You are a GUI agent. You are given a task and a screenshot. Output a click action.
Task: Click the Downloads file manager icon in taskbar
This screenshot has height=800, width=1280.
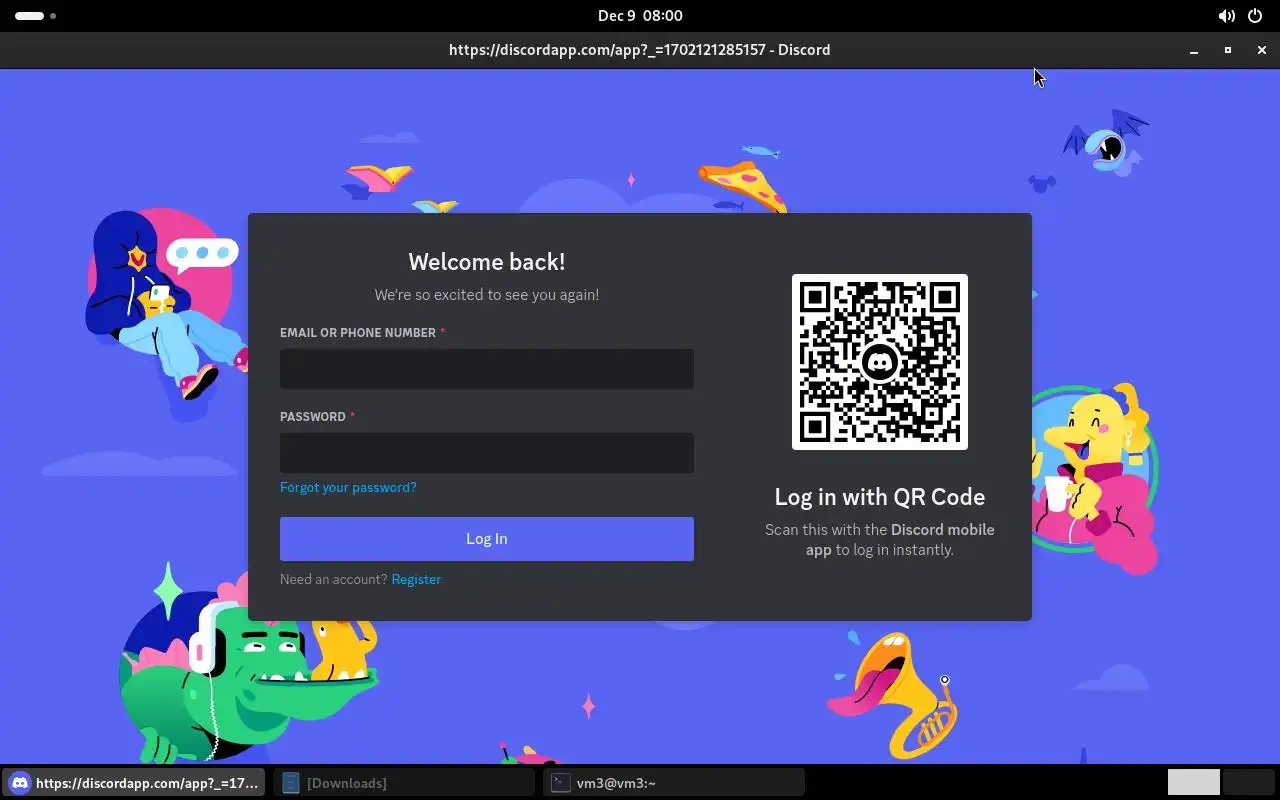click(290, 783)
